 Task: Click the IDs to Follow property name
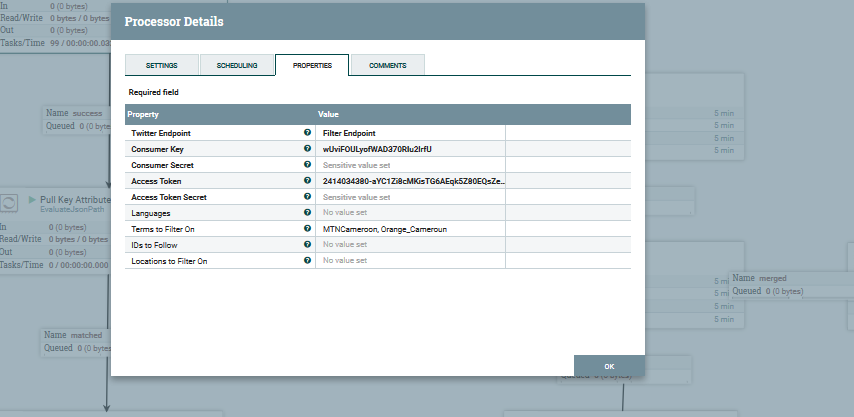[x=154, y=245]
